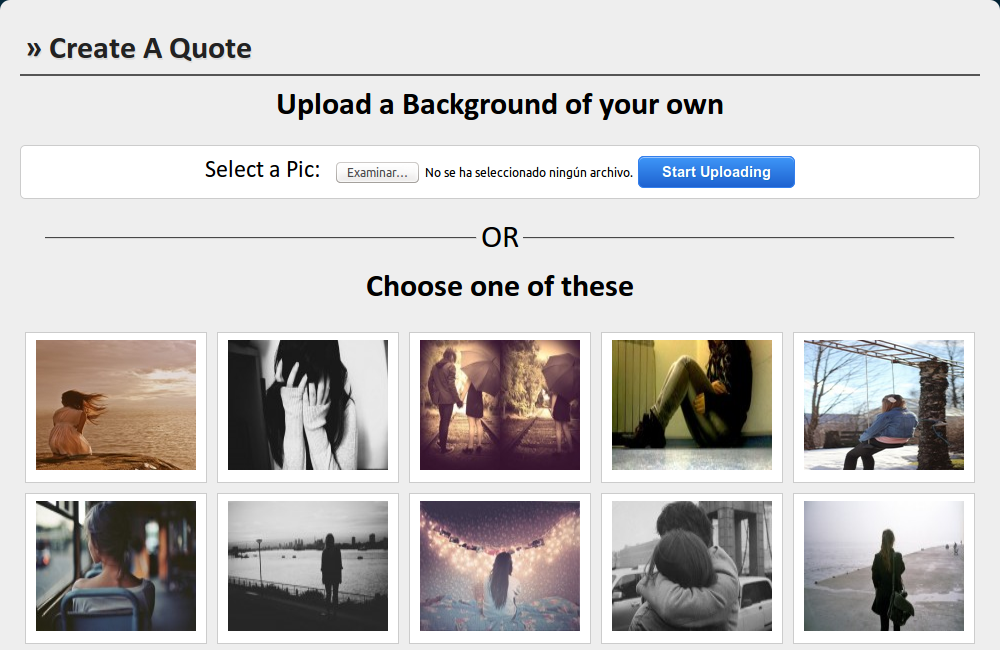Choose the black-and-white girl covering her face thumbnail
This screenshot has height=650, width=1000.
(x=308, y=405)
